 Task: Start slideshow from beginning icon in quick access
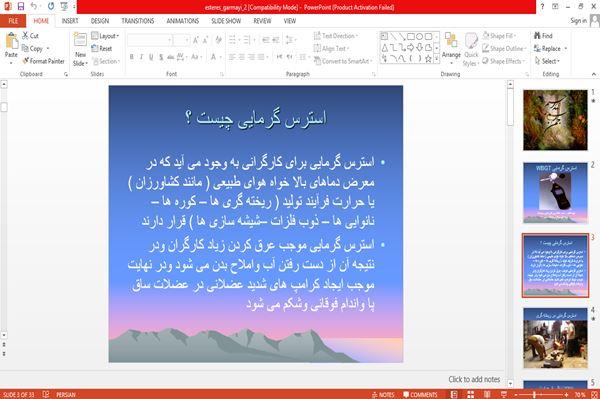[x=64, y=6]
